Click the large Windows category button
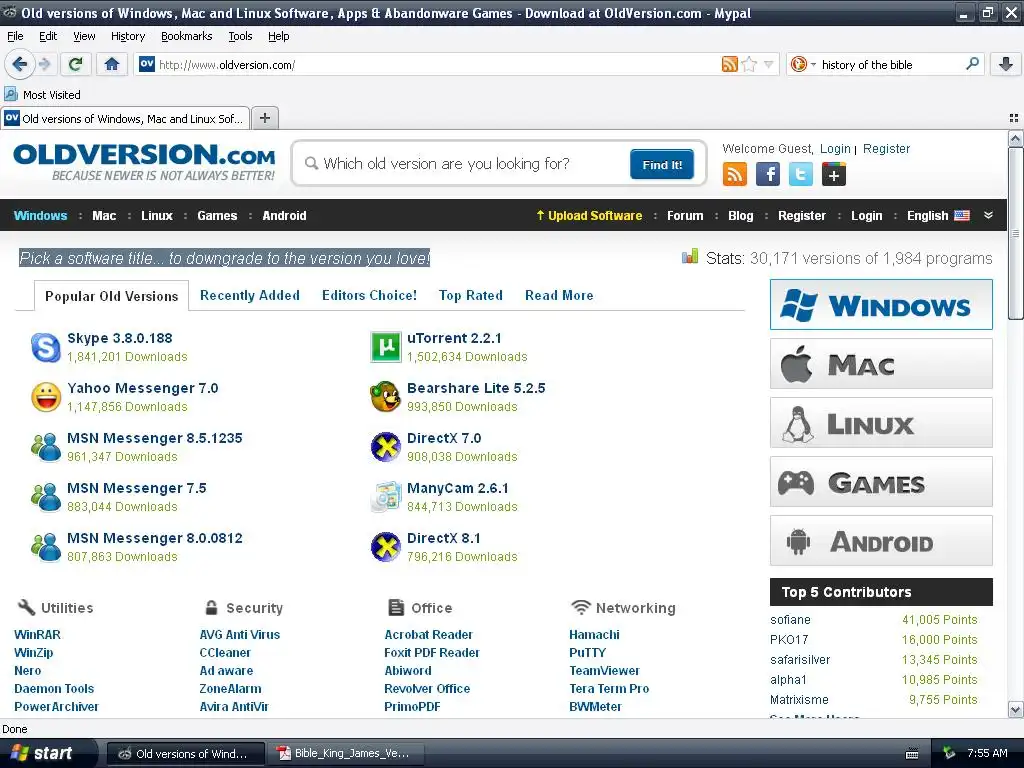 tap(881, 304)
